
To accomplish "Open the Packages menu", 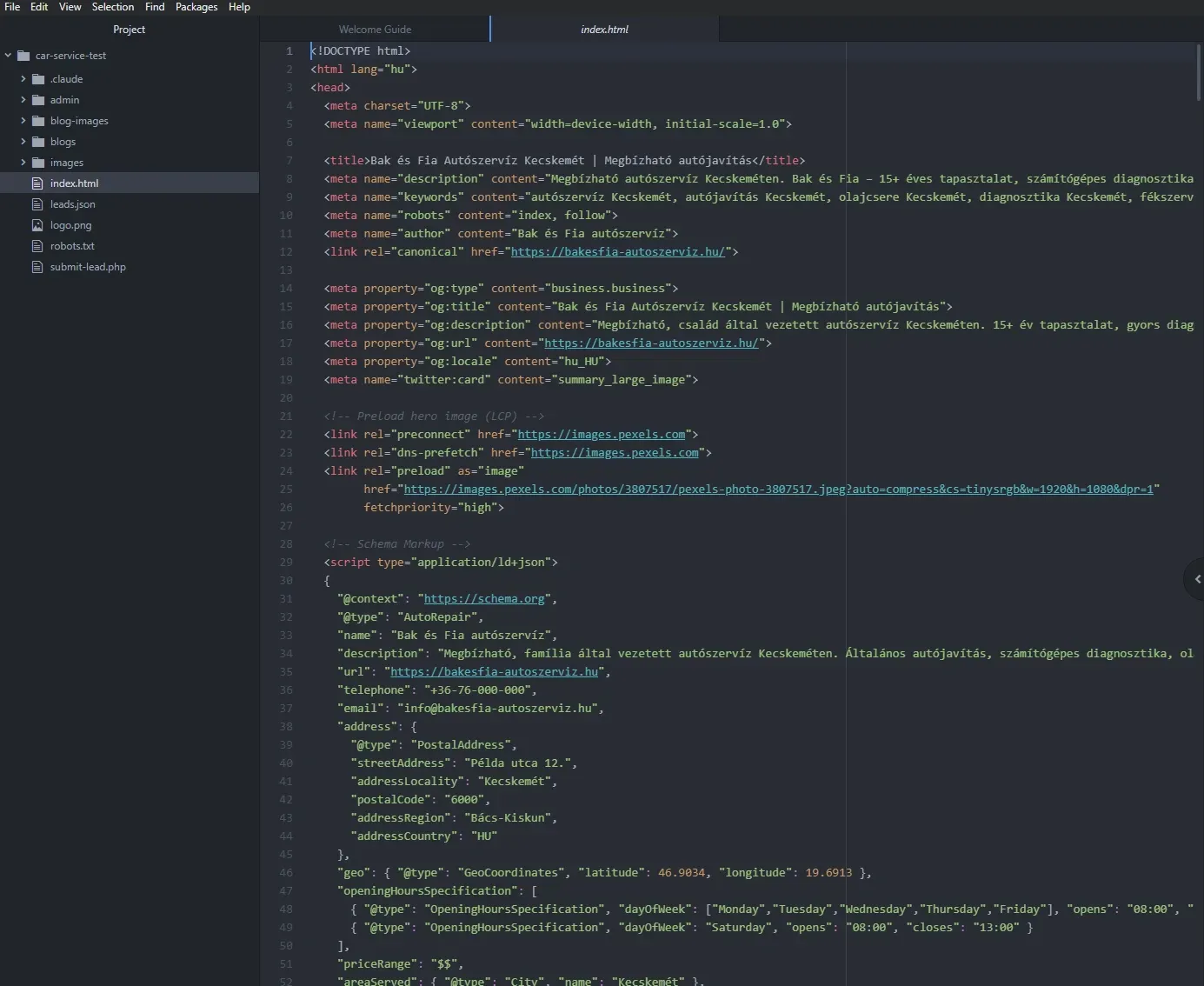I will click(x=196, y=7).
